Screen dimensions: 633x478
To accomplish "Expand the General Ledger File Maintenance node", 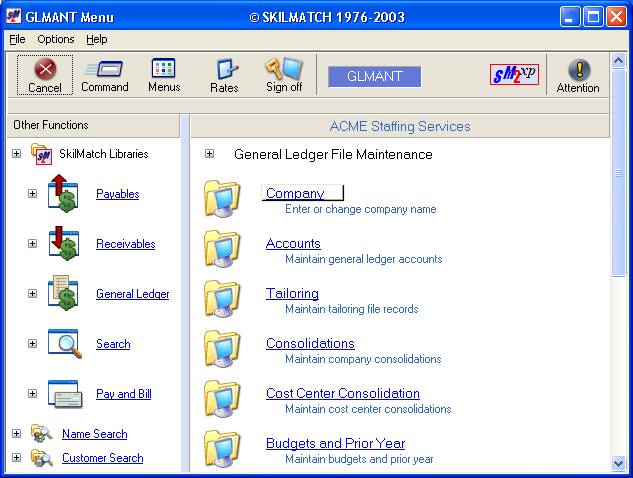I will (x=209, y=154).
